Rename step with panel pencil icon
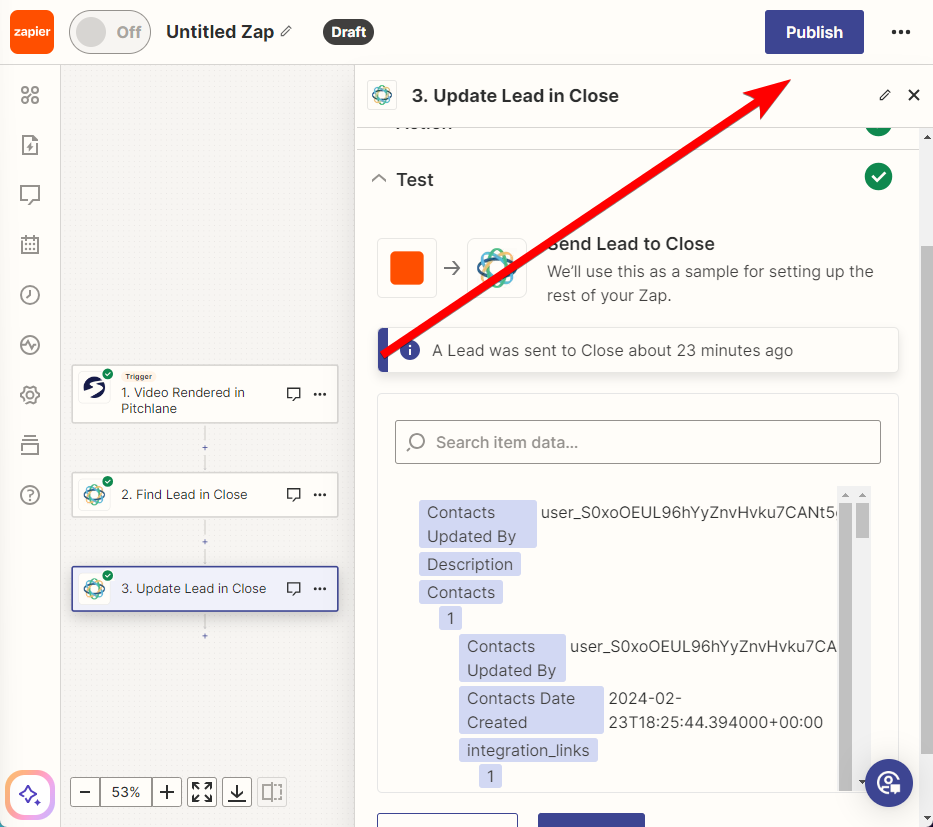Screen dimensions: 933x827 pyautogui.click(x=885, y=95)
